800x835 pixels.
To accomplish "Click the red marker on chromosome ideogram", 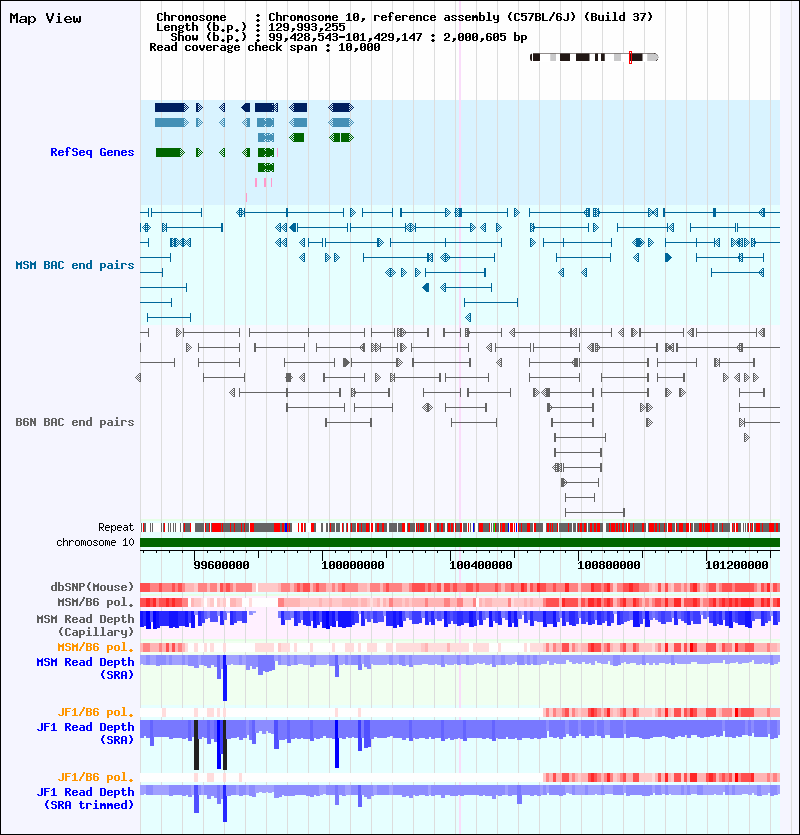I will 631,58.
